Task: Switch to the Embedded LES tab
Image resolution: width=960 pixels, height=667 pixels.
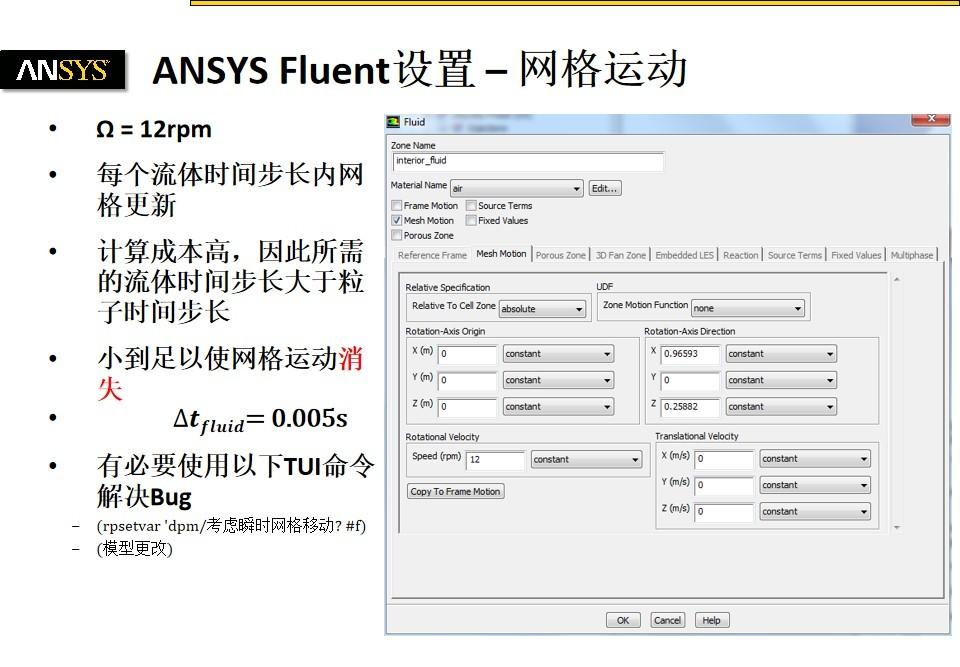Action: [x=684, y=254]
